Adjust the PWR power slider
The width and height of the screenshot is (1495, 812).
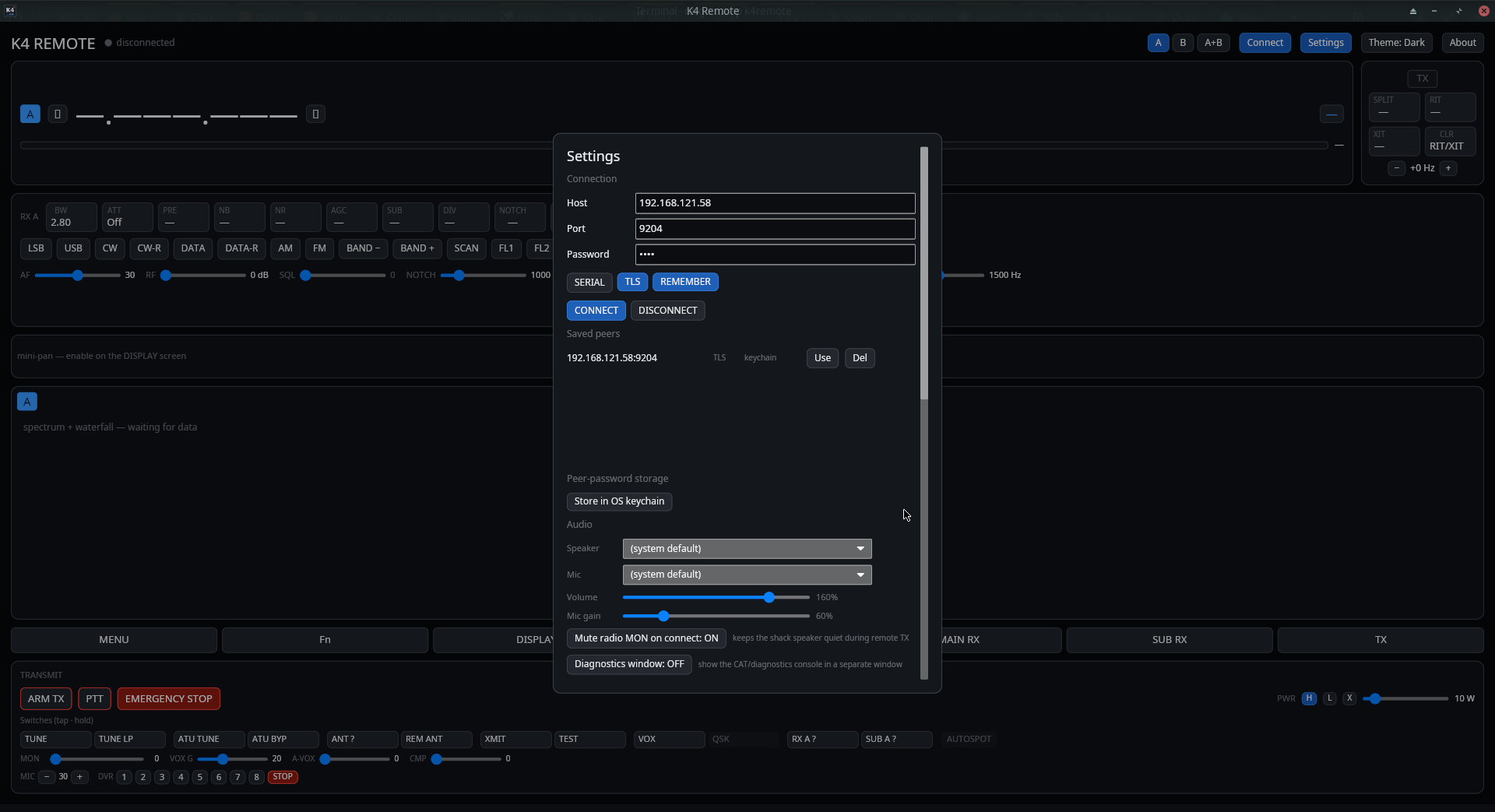point(1405,698)
